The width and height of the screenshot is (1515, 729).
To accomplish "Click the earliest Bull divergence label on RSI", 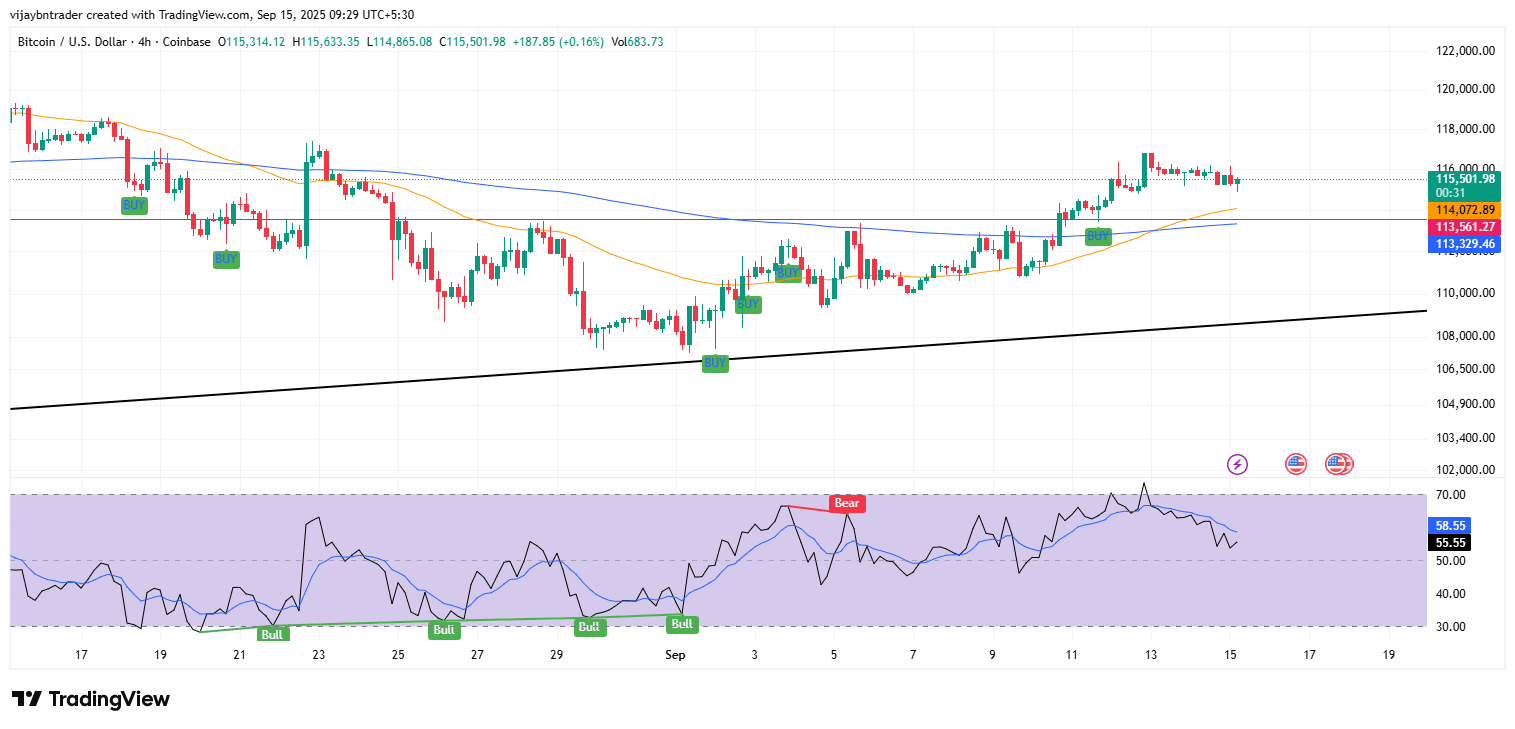I will click(272, 634).
